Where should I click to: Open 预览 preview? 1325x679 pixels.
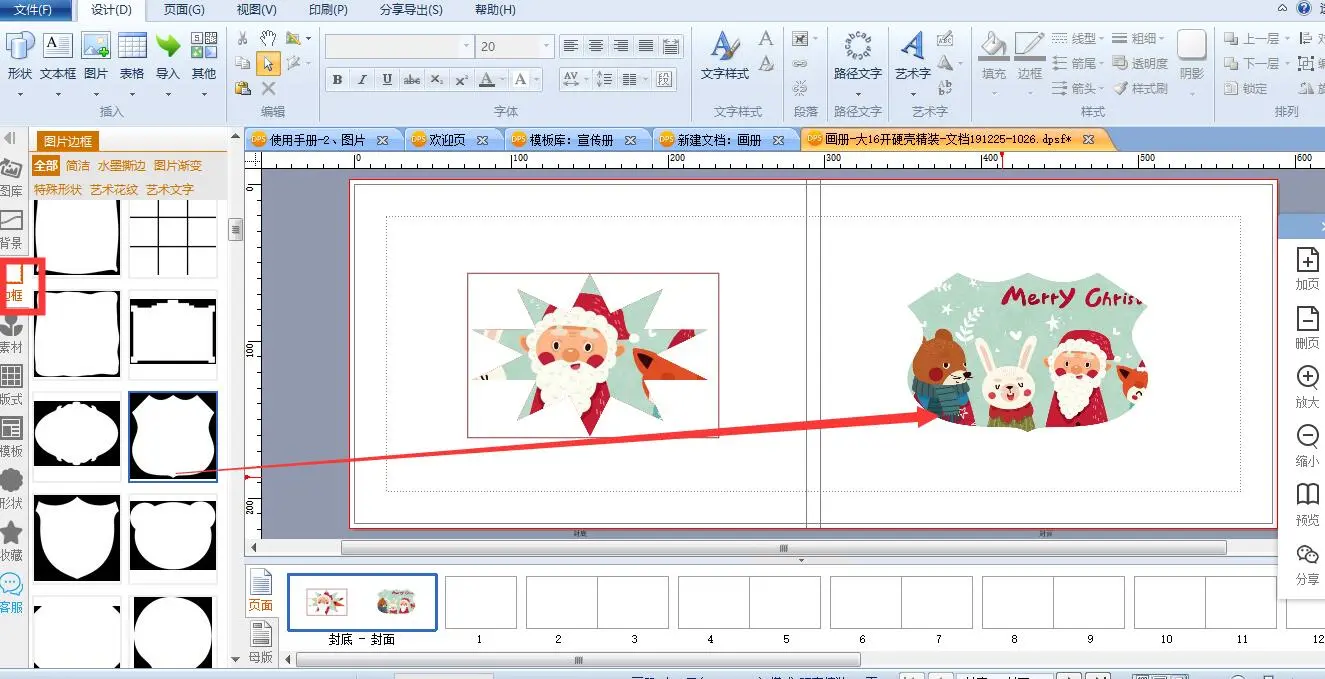point(1307,504)
